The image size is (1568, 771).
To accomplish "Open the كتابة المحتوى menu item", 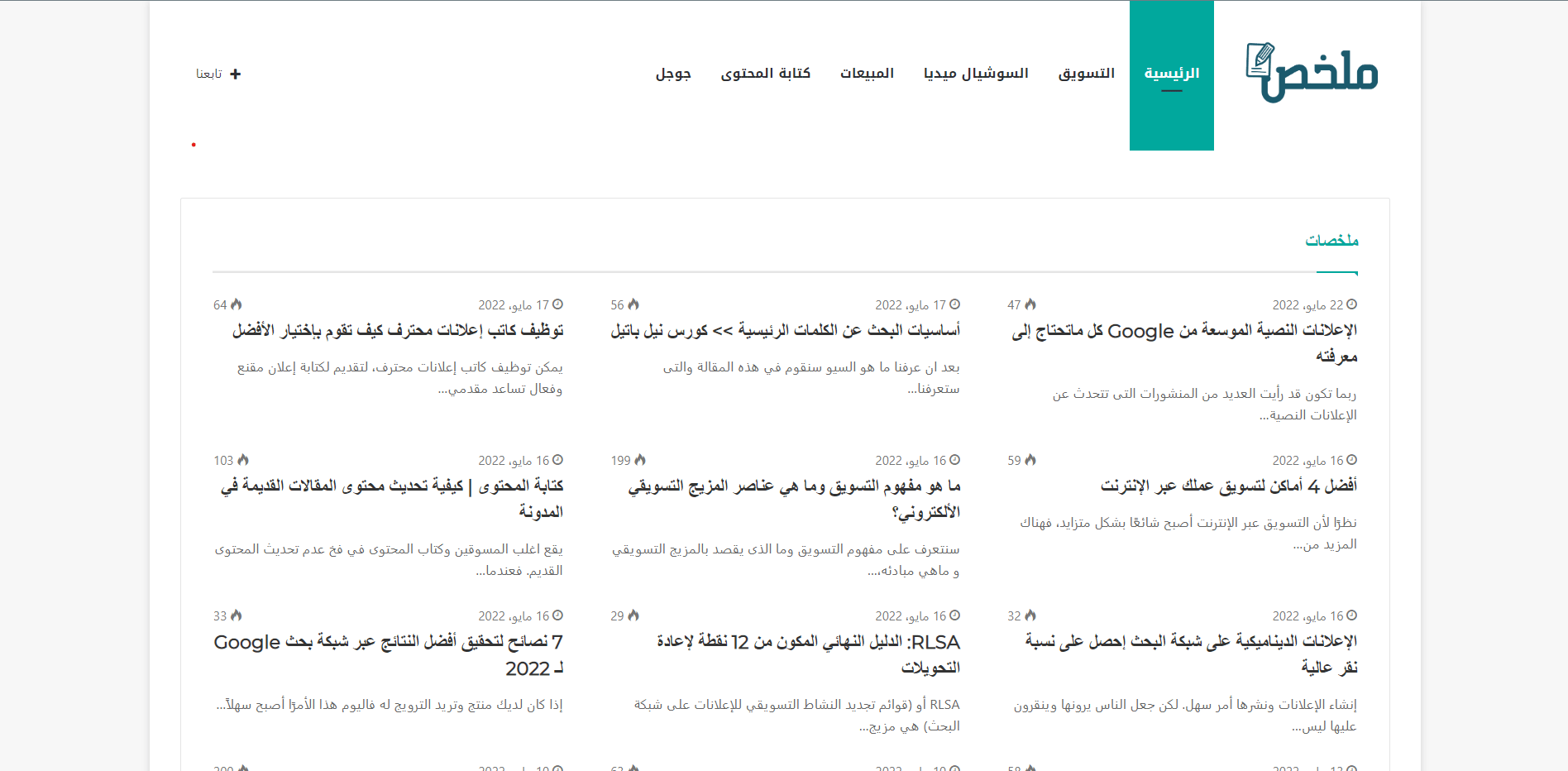I will pos(766,74).
